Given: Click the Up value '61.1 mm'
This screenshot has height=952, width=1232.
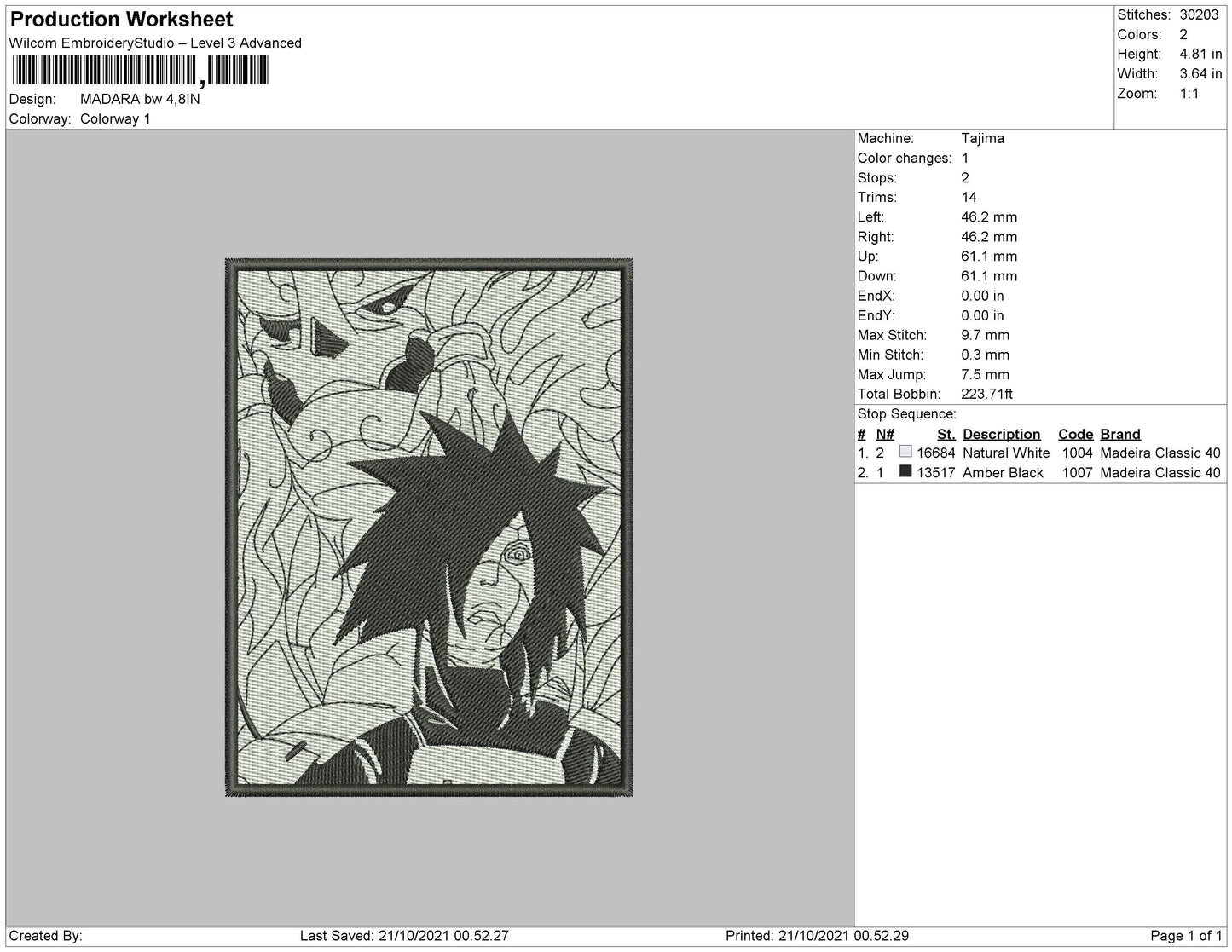Looking at the screenshot, I should 989,256.
